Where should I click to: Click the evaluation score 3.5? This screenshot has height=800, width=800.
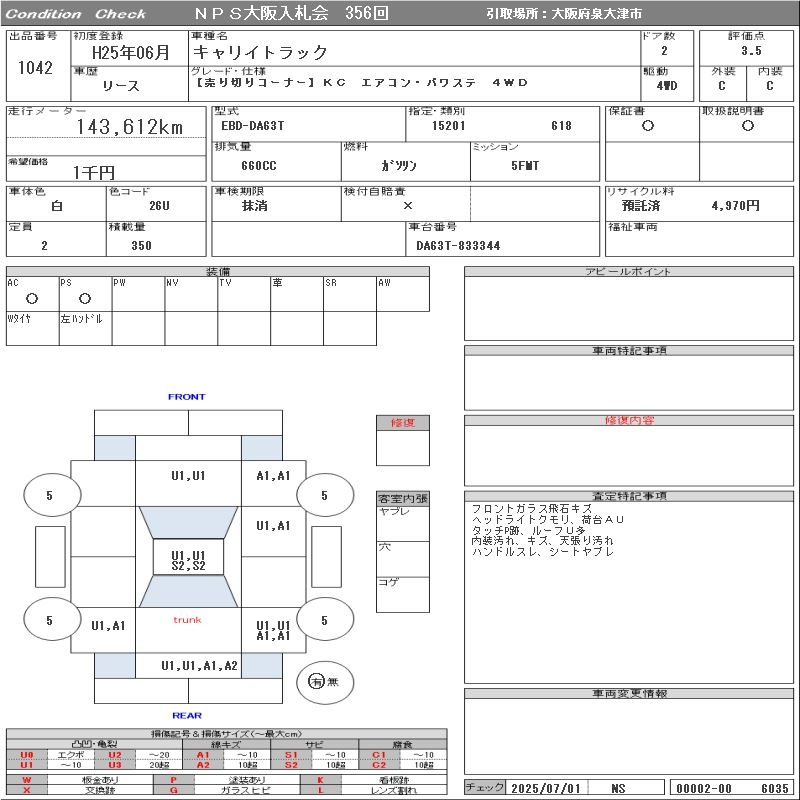(x=751, y=51)
